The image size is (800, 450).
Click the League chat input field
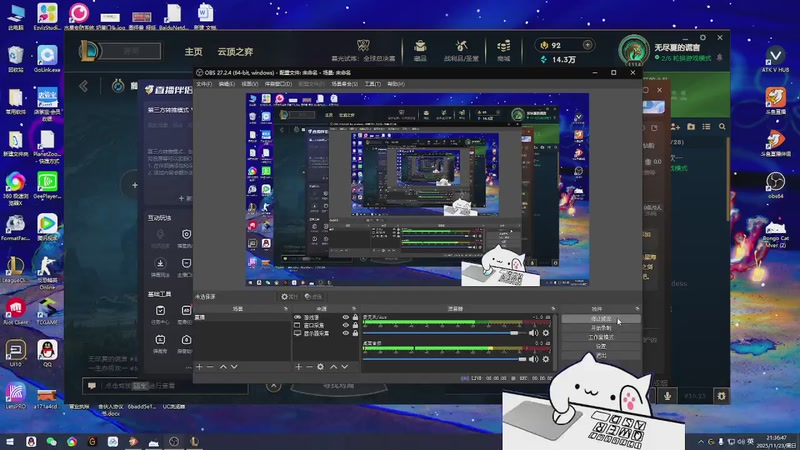click(166, 386)
